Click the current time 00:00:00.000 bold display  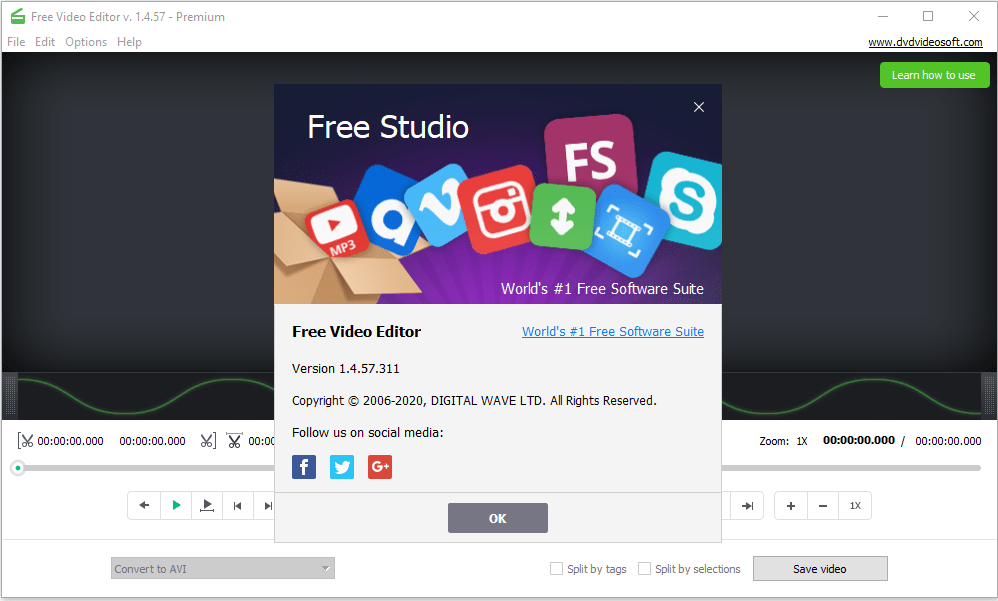tap(859, 441)
